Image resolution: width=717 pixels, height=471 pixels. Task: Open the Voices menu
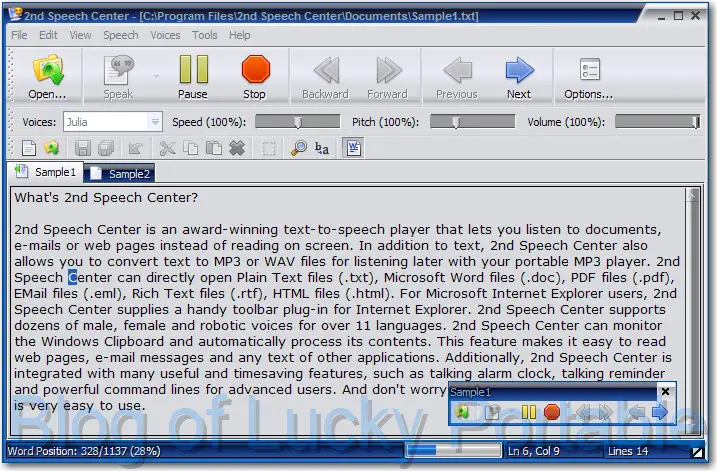point(165,35)
